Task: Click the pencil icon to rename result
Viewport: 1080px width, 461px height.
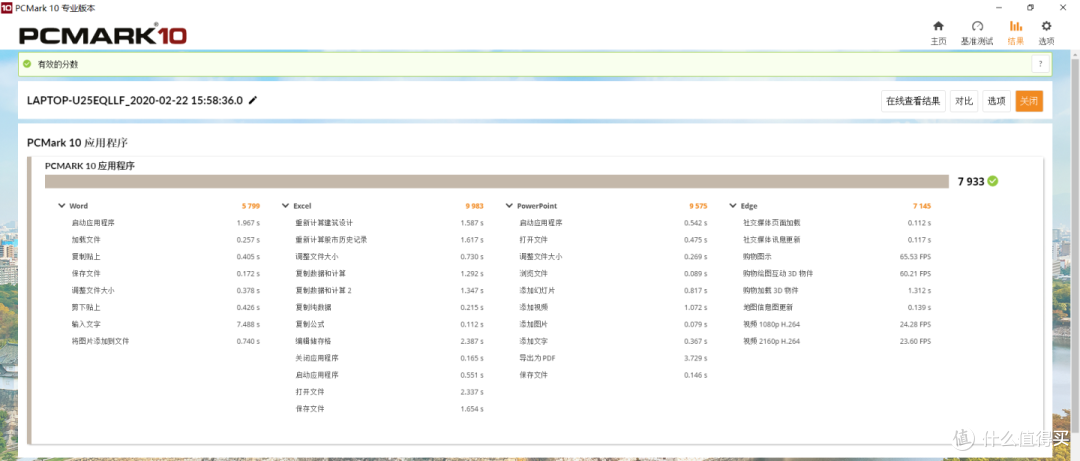Action: click(x=253, y=100)
